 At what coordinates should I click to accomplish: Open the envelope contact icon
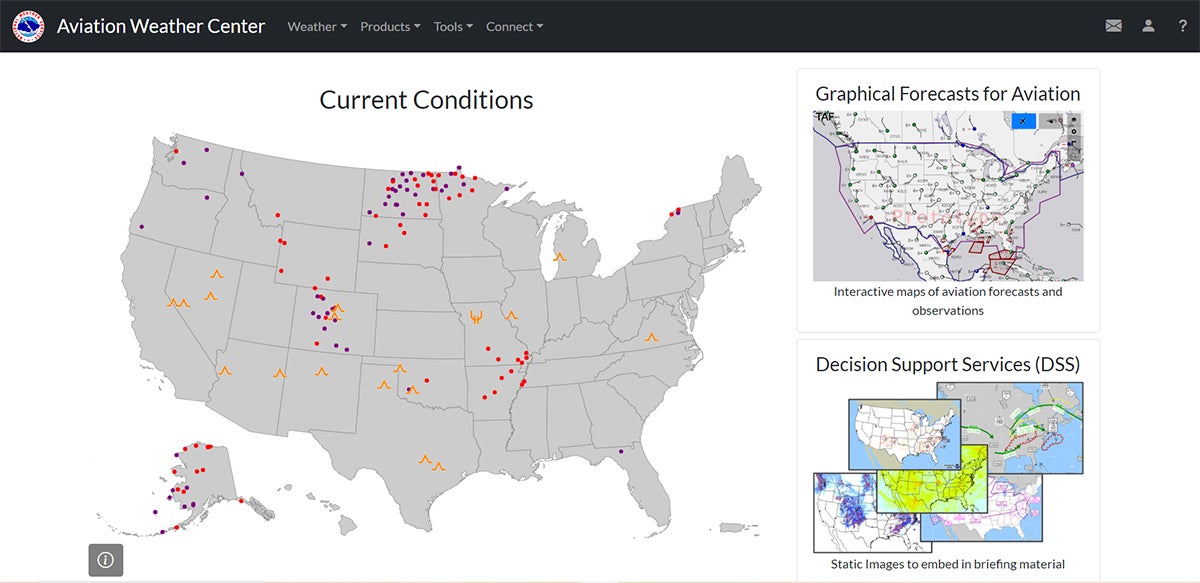[x=1114, y=26]
